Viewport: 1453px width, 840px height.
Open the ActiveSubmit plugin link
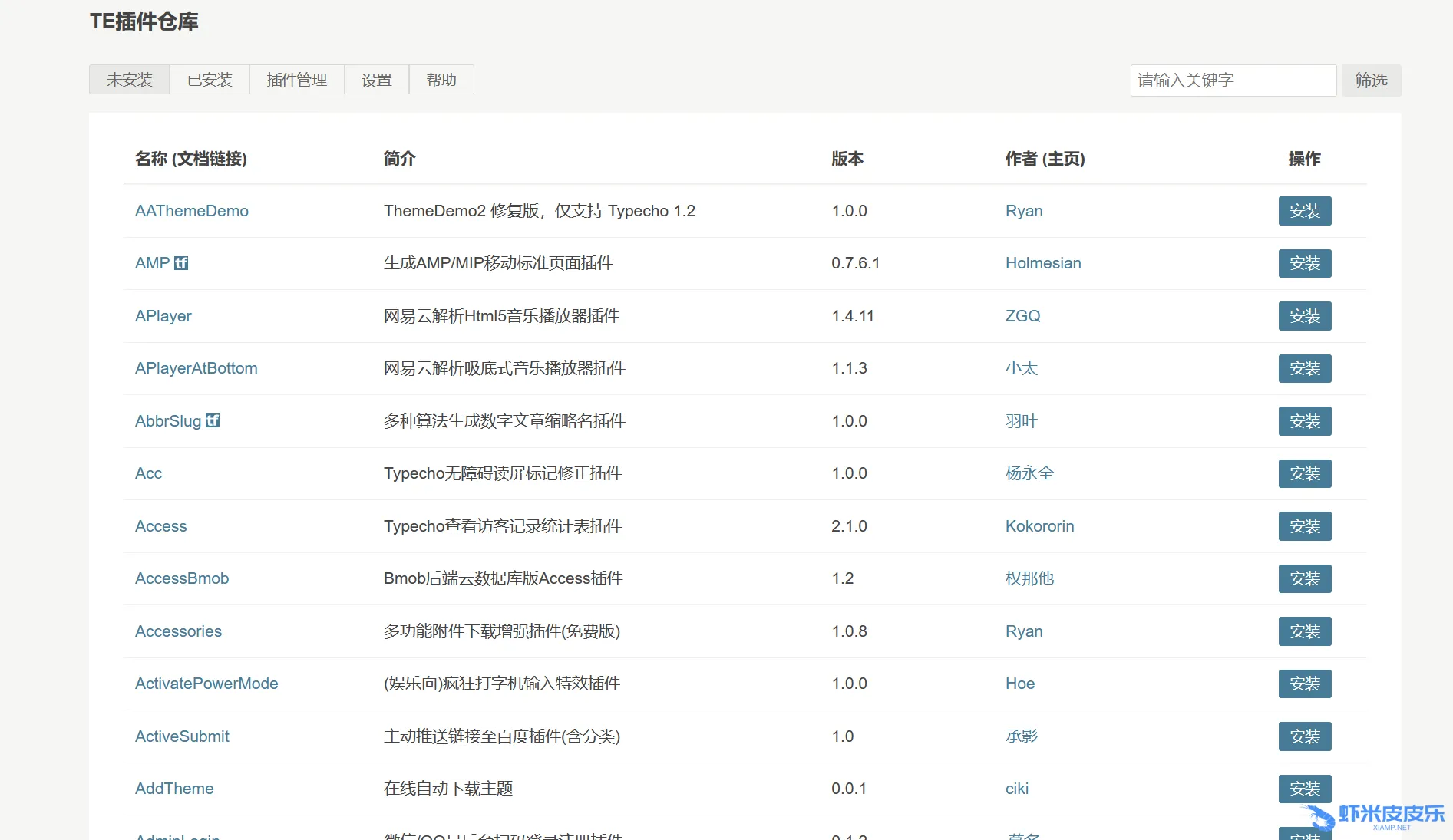coord(182,736)
